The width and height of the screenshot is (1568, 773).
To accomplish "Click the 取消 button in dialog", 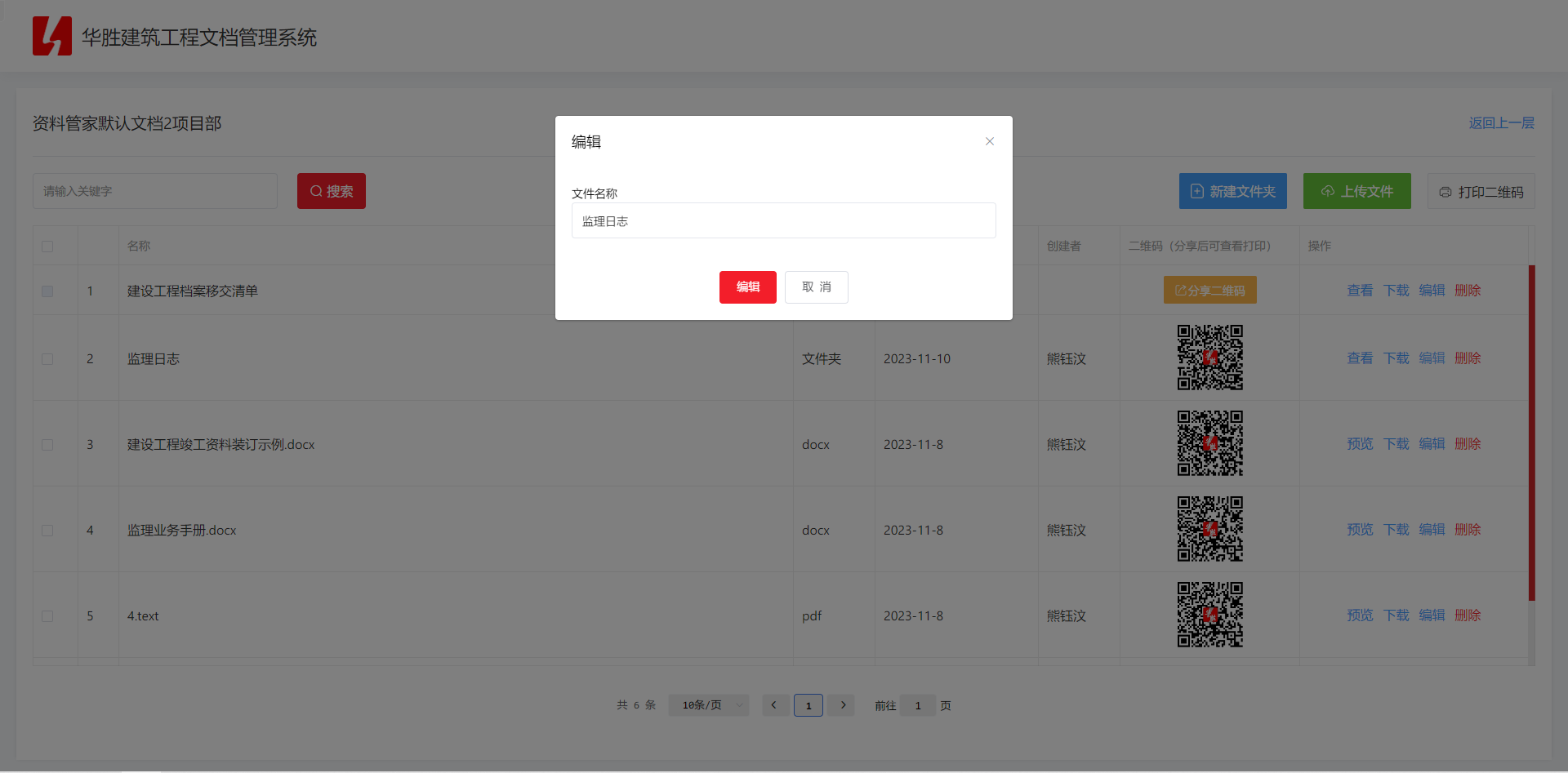I will [817, 287].
